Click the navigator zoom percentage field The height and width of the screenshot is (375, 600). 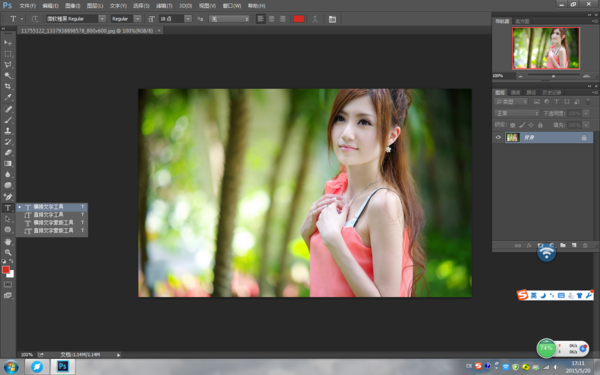pyautogui.click(x=504, y=76)
